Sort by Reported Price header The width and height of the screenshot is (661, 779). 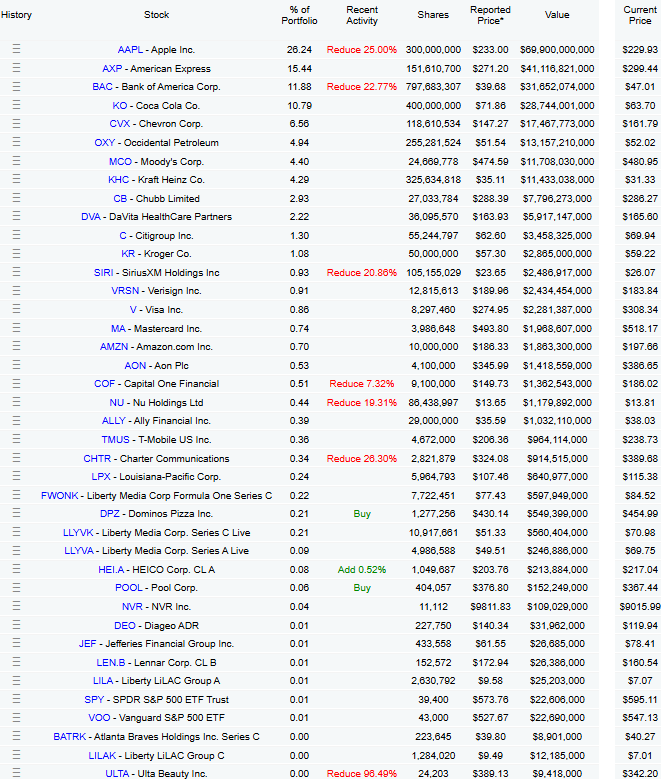coord(490,15)
